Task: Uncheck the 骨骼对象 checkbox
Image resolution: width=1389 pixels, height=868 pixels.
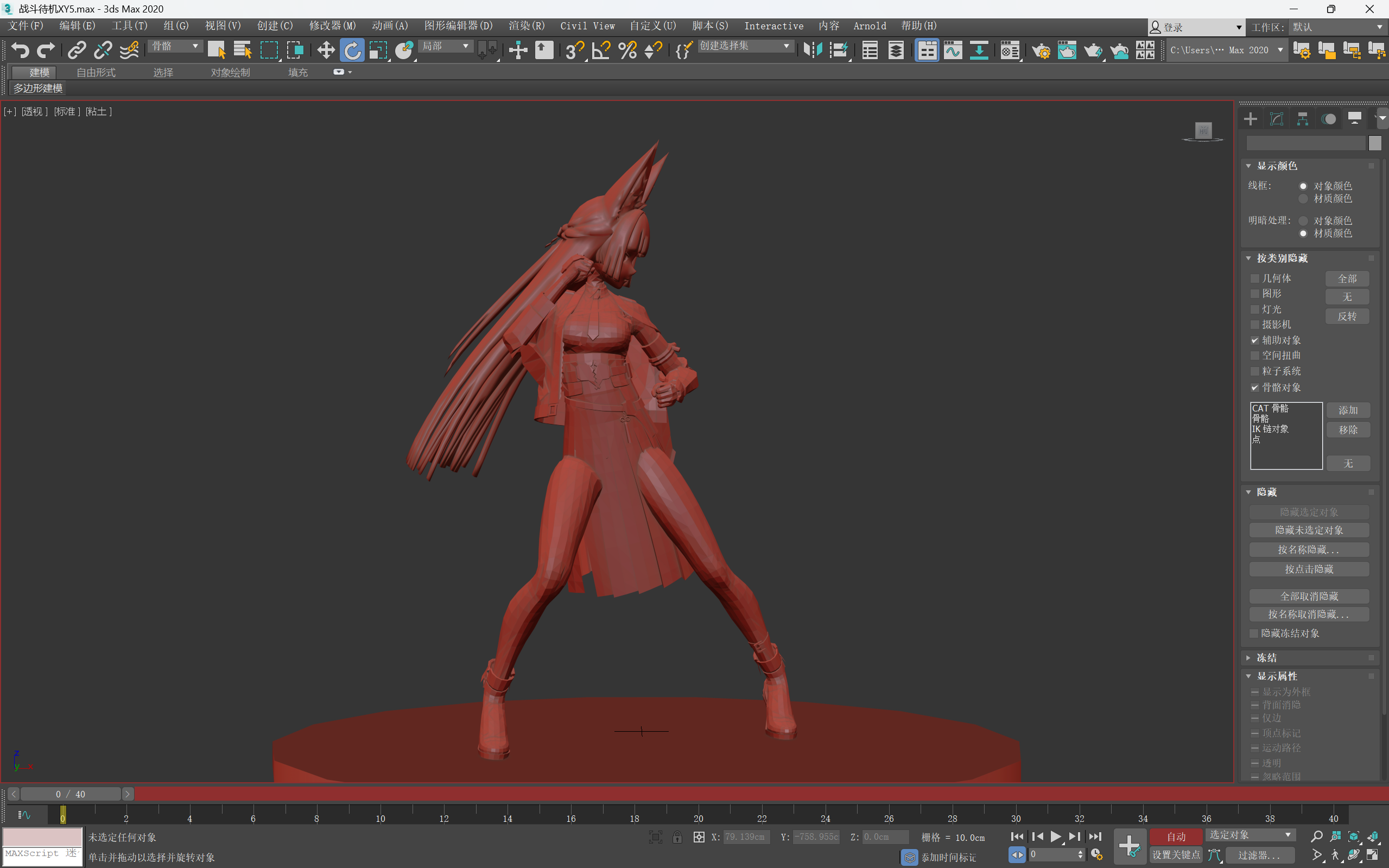Action: (x=1255, y=388)
